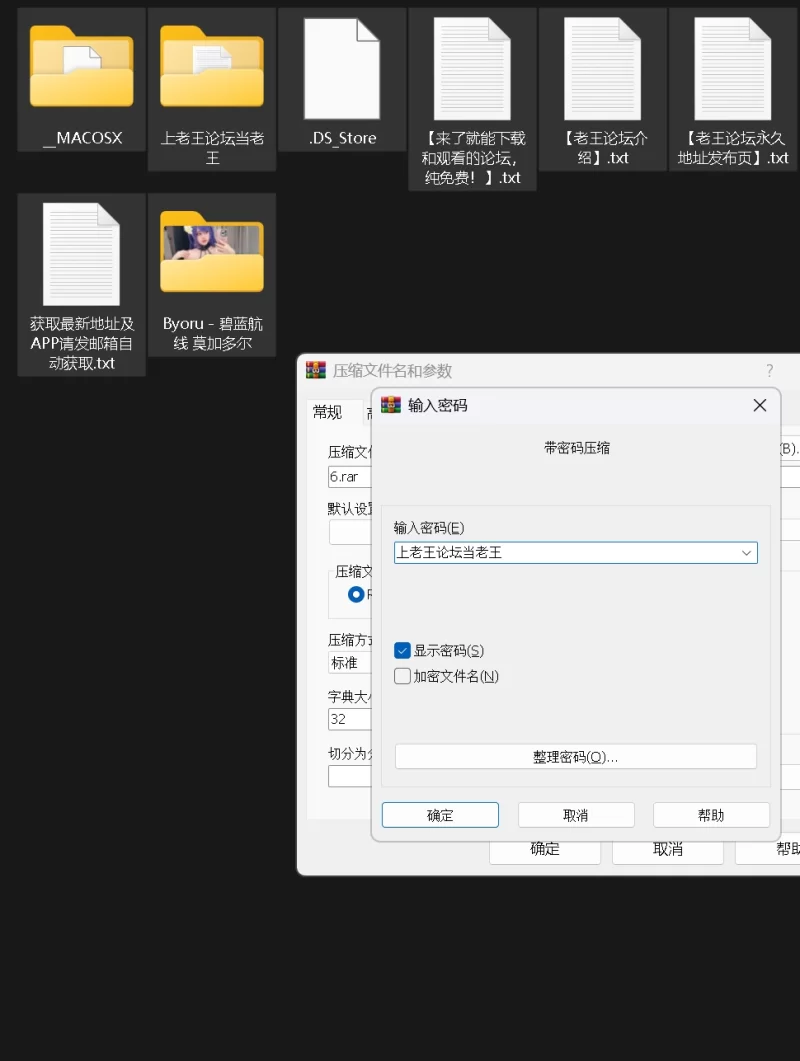Open the Byoru folder thumbnail
This screenshot has height=1061, width=800.
tap(212, 254)
